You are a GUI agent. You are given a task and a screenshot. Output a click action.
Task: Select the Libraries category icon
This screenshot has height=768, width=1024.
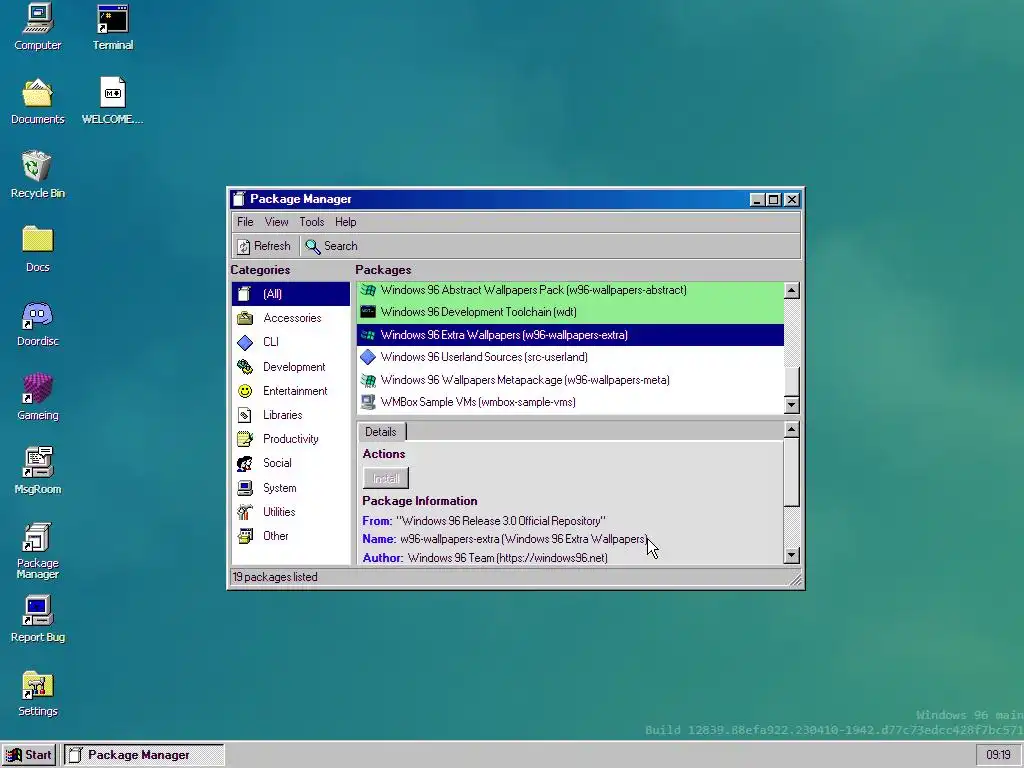(x=245, y=415)
